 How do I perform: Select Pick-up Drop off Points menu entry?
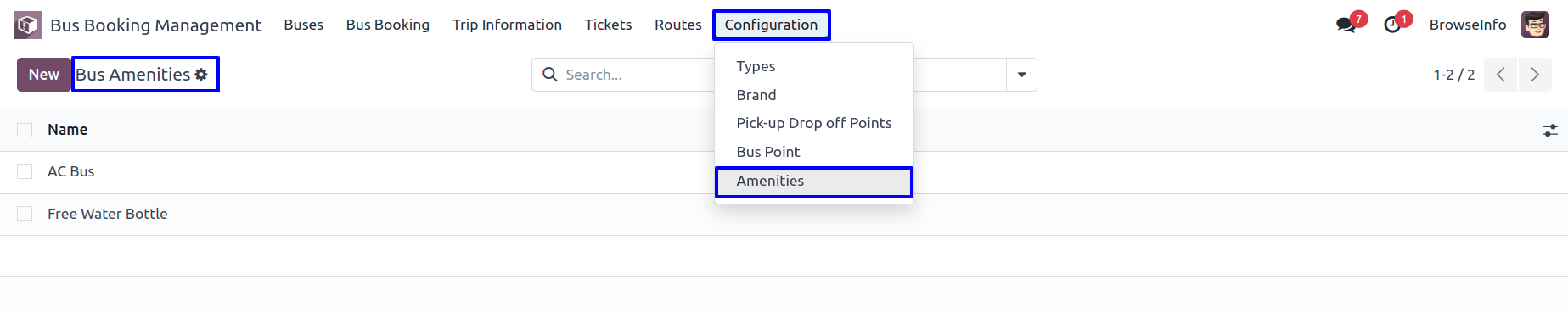pos(813,123)
